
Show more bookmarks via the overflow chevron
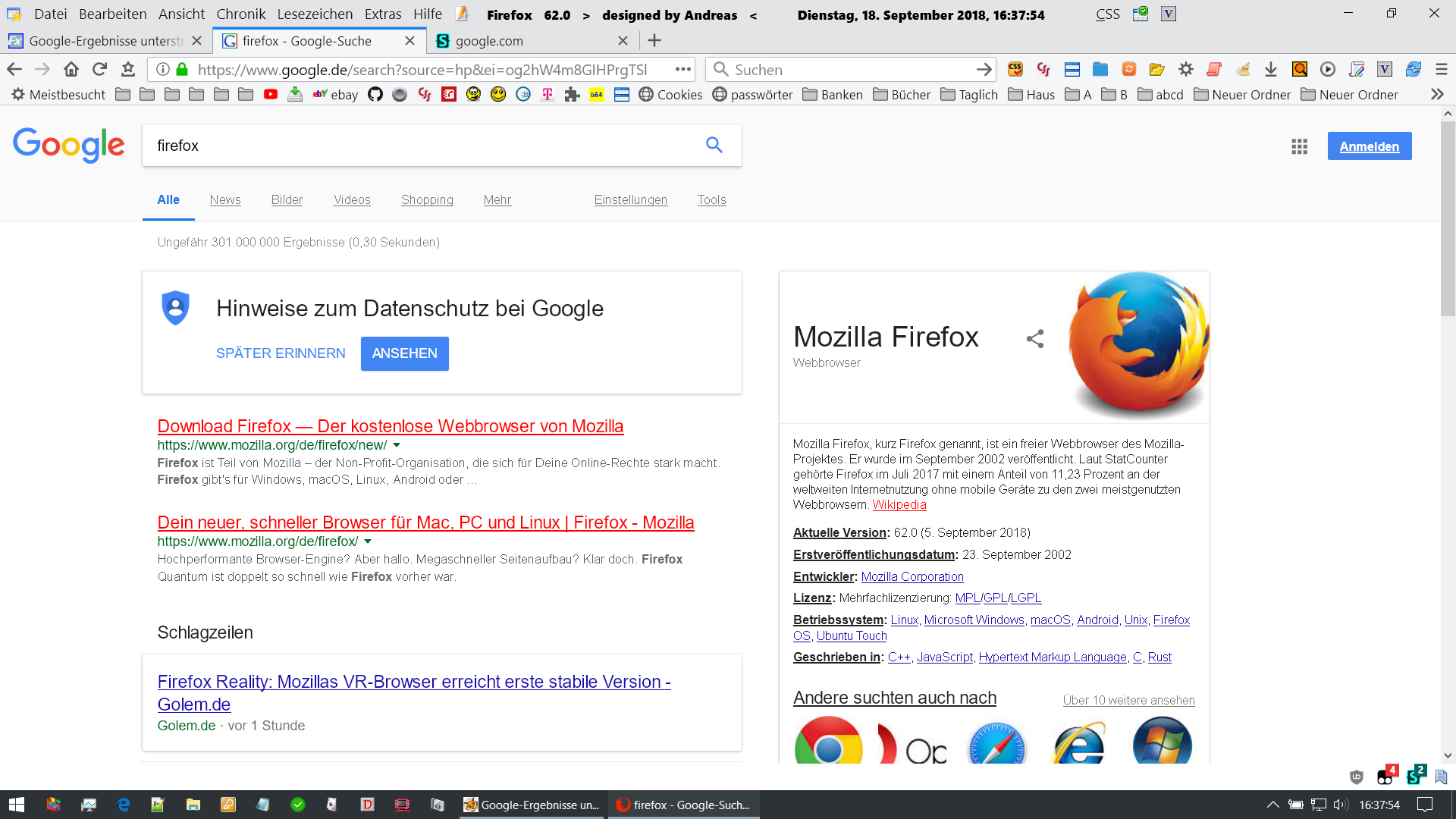(x=1437, y=95)
